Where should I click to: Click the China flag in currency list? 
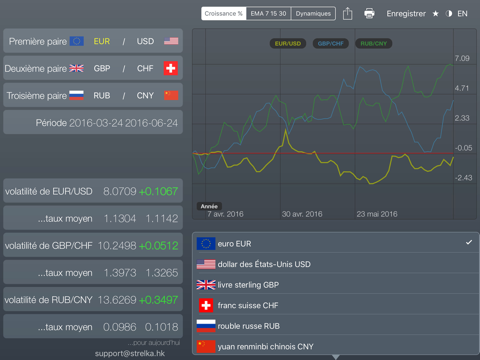[206, 346]
